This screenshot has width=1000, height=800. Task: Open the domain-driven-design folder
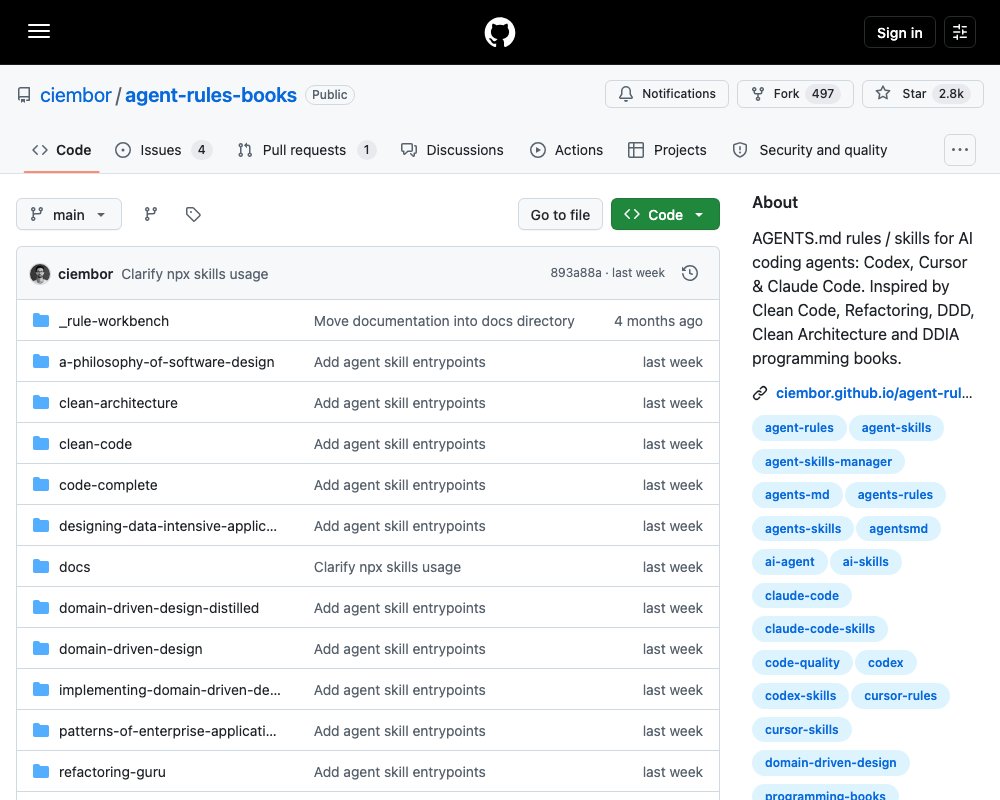click(130, 649)
